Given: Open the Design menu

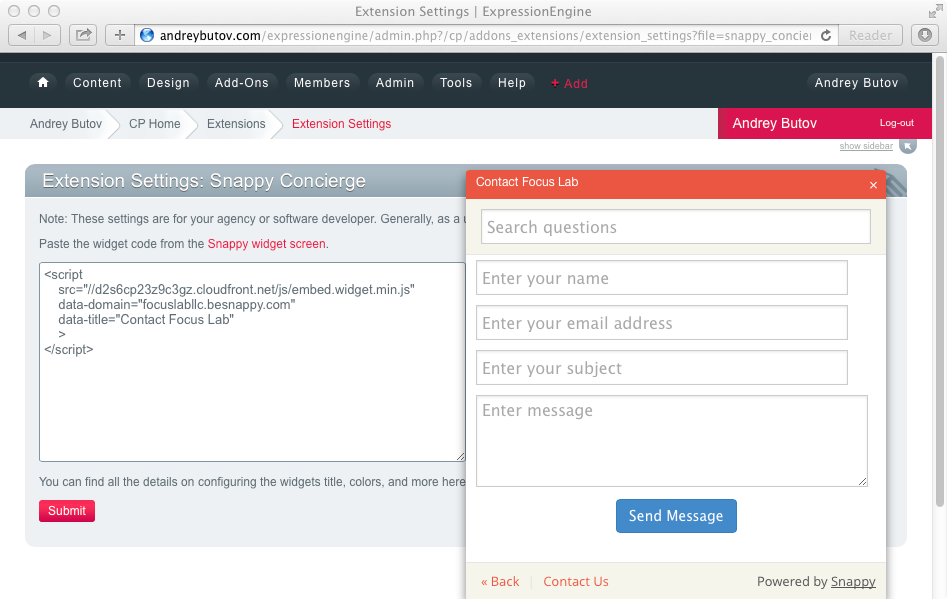Looking at the screenshot, I should (168, 83).
